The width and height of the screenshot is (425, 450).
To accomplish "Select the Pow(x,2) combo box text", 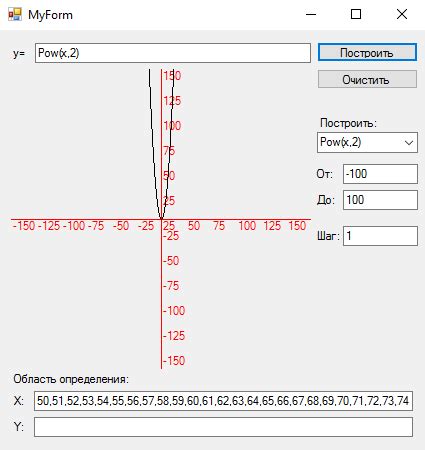I will 341,142.
